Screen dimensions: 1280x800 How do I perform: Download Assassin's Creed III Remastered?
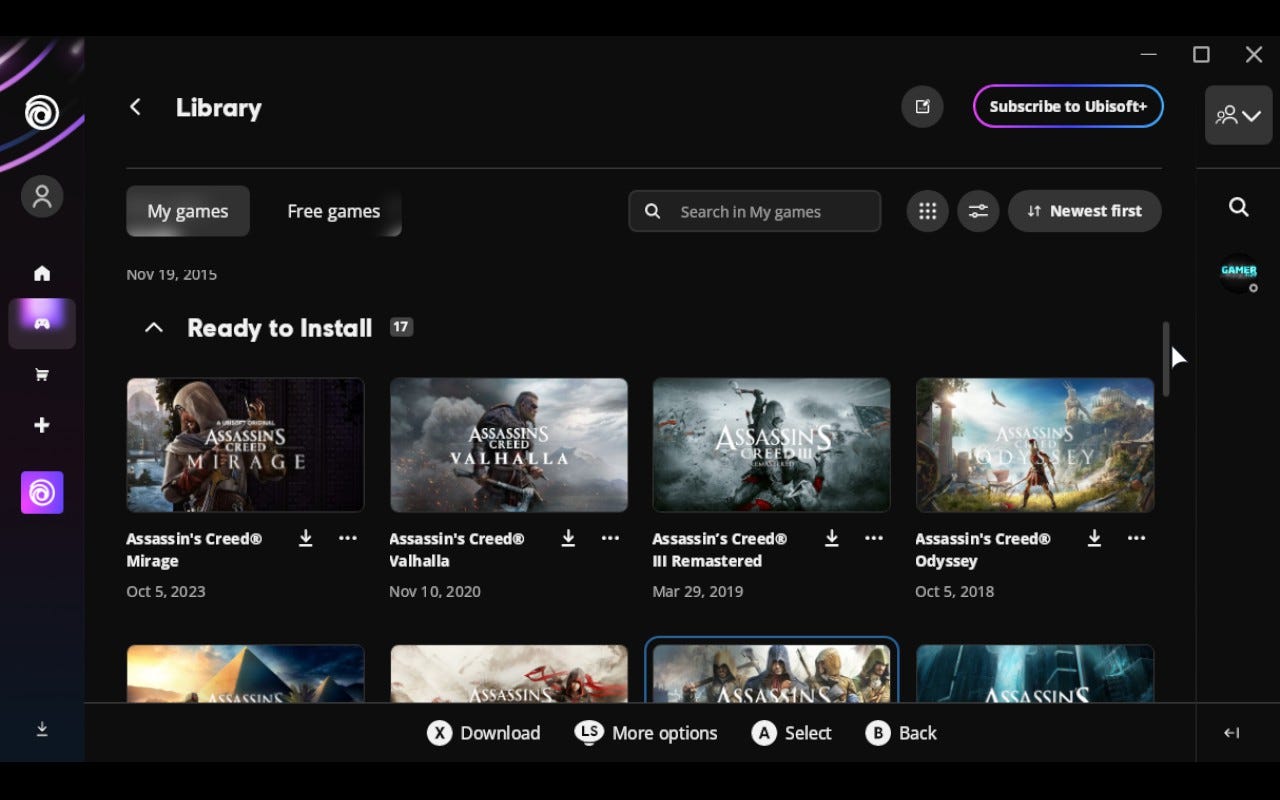coord(831,538)
